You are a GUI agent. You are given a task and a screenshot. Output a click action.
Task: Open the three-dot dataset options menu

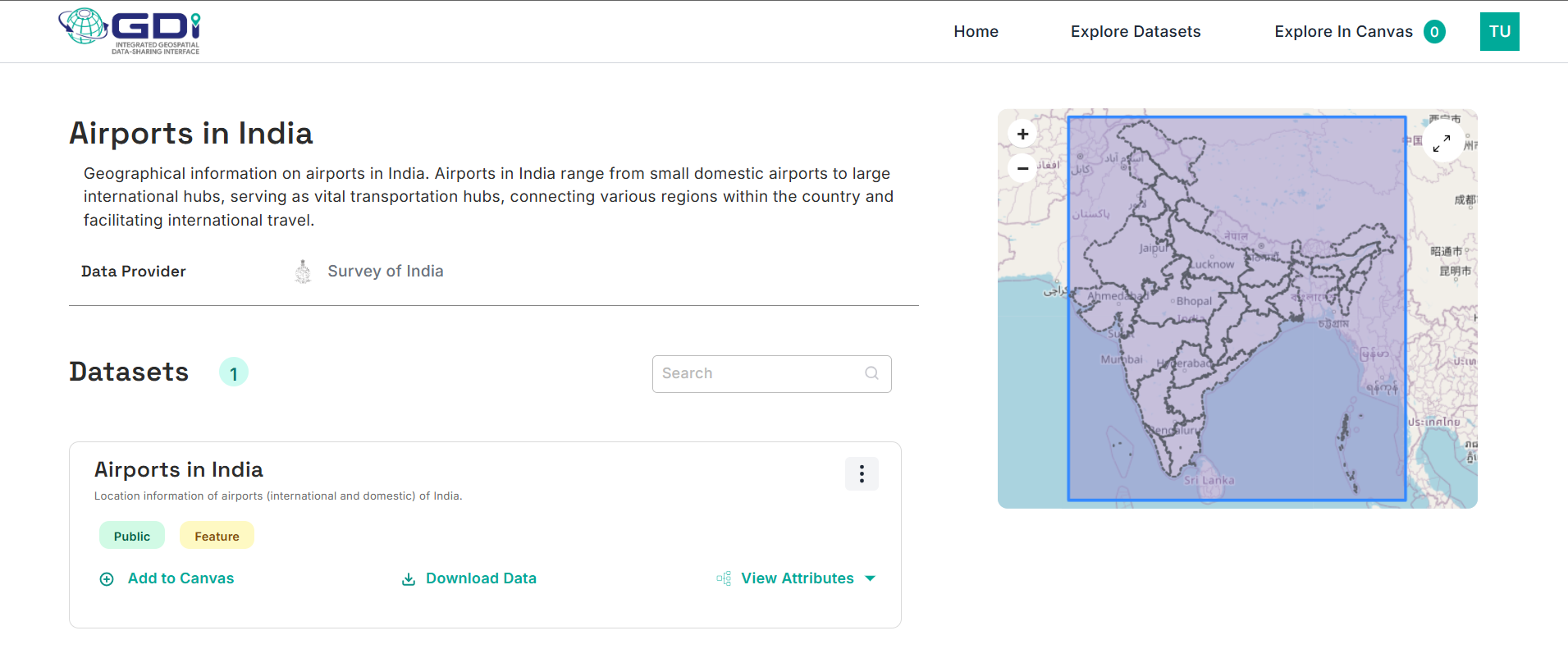point(862,473)
